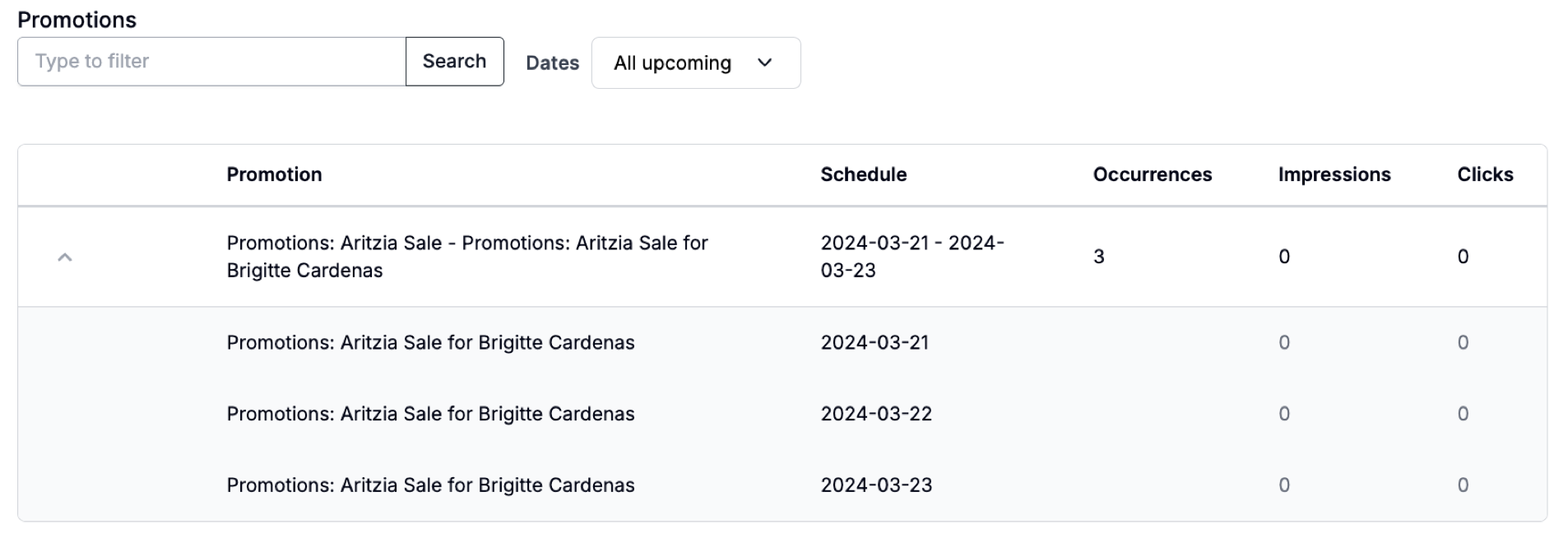Open the All upcoming dates dropdown

[x=696, y=63]
